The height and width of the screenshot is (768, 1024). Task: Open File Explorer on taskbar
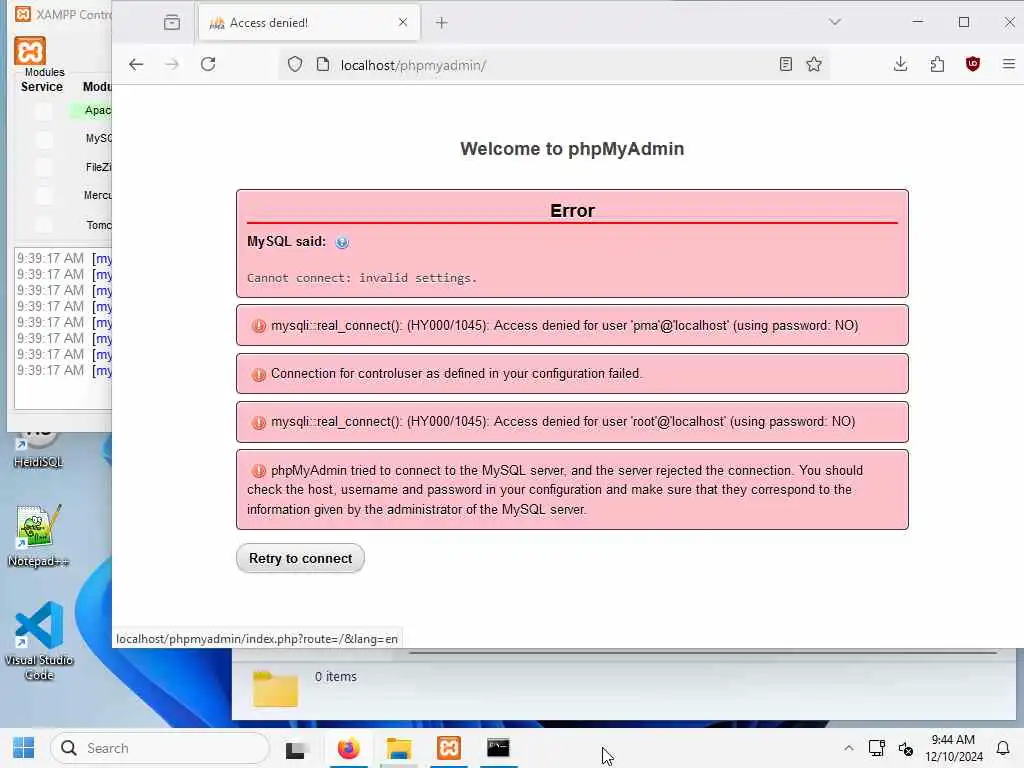tap(398, 748)
